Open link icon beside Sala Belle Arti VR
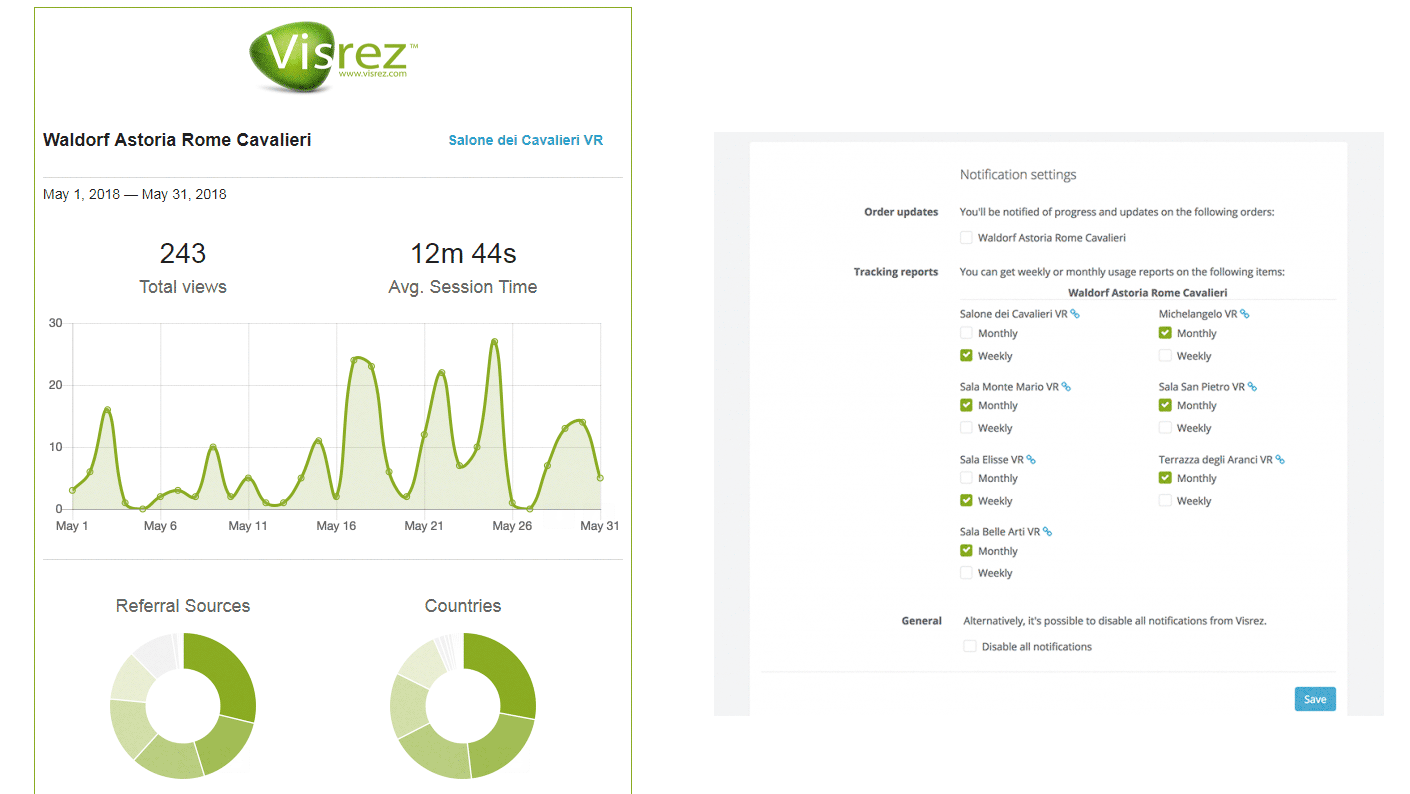The width and height of the screenshot is (1410, 794). (1047, 532)
